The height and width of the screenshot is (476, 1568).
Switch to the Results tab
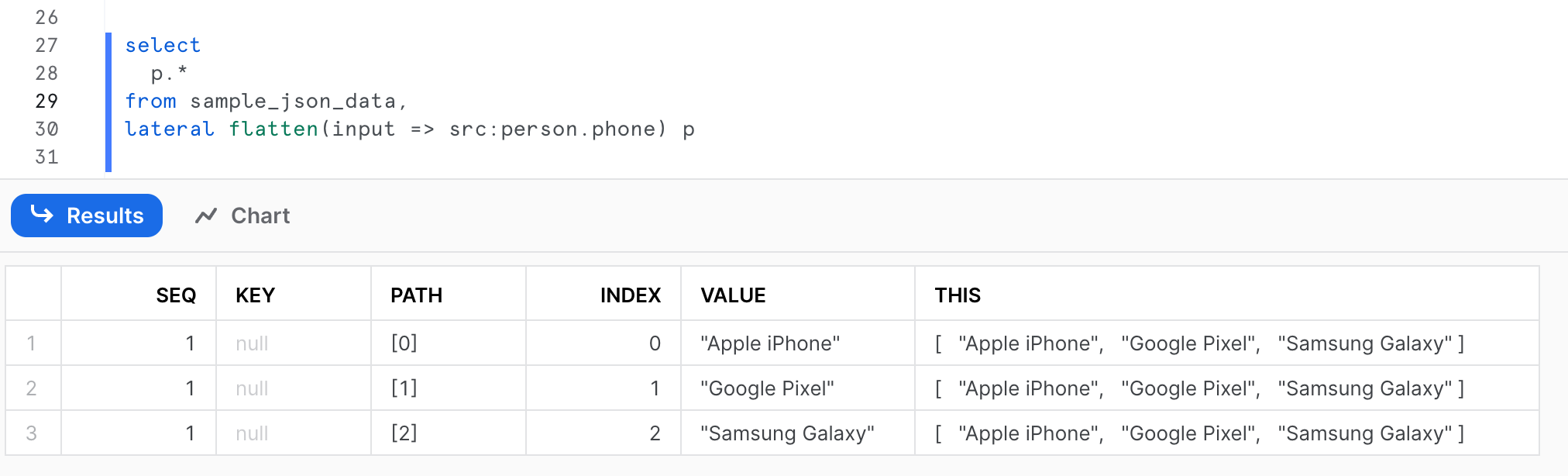pos(87,216)
